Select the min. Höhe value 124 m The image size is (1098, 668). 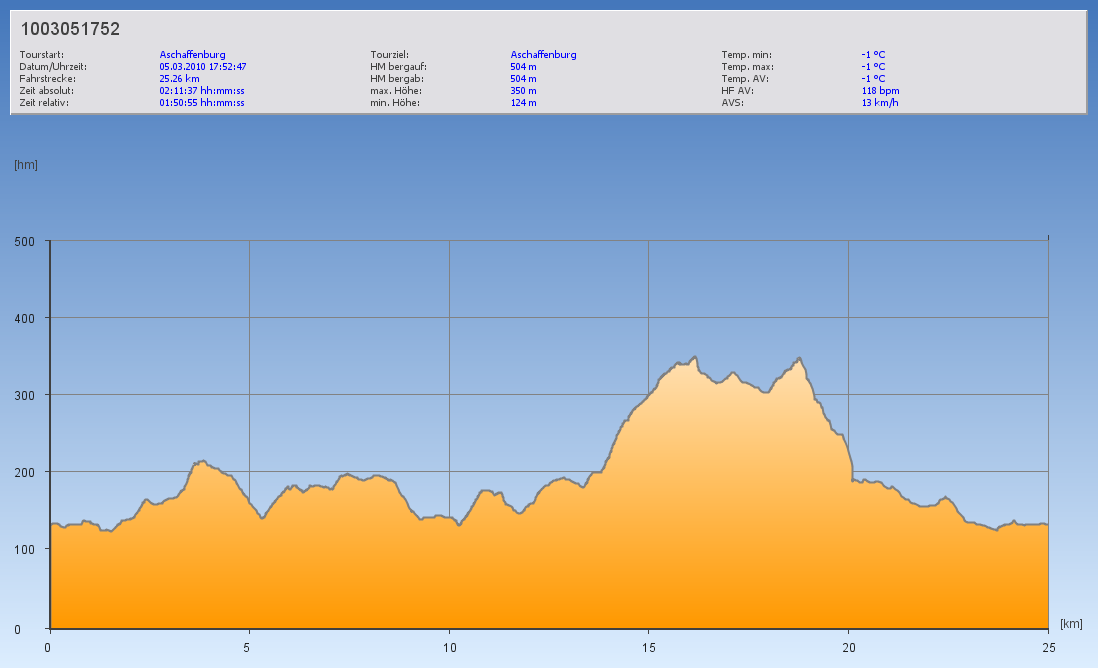(x=523, y=102)
